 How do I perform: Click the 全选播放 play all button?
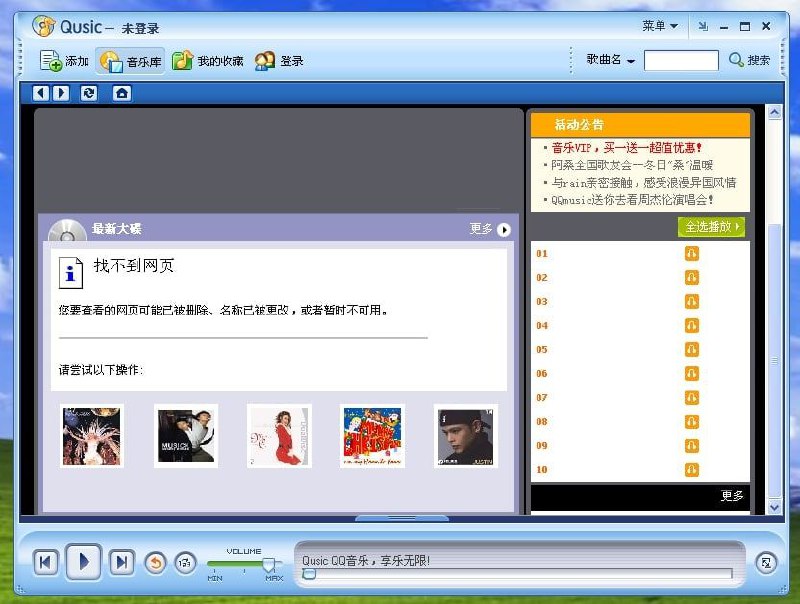[x=711, y=226]
